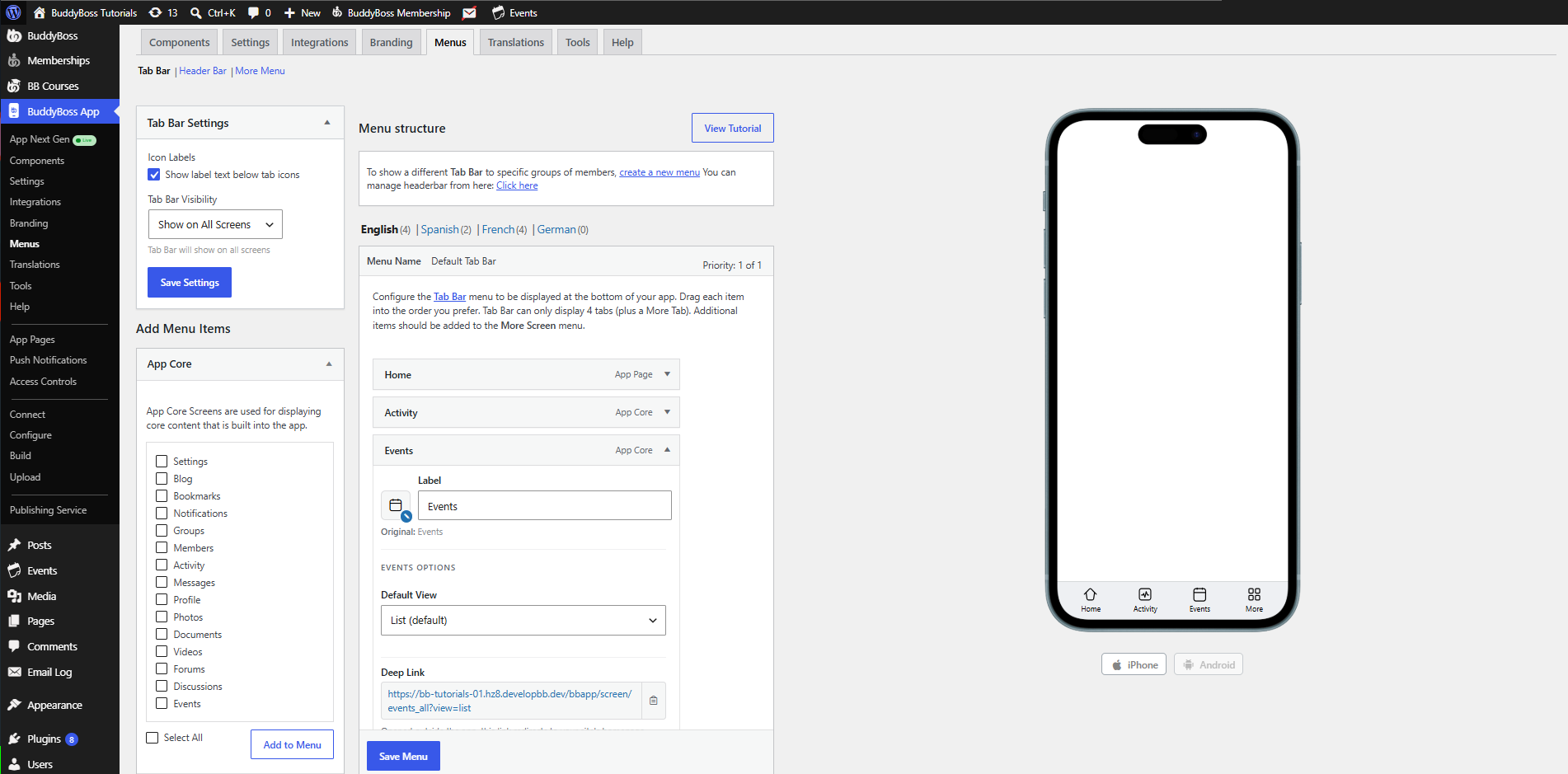
Task: Open the Default View dropdown
Action: pos(523,620)
